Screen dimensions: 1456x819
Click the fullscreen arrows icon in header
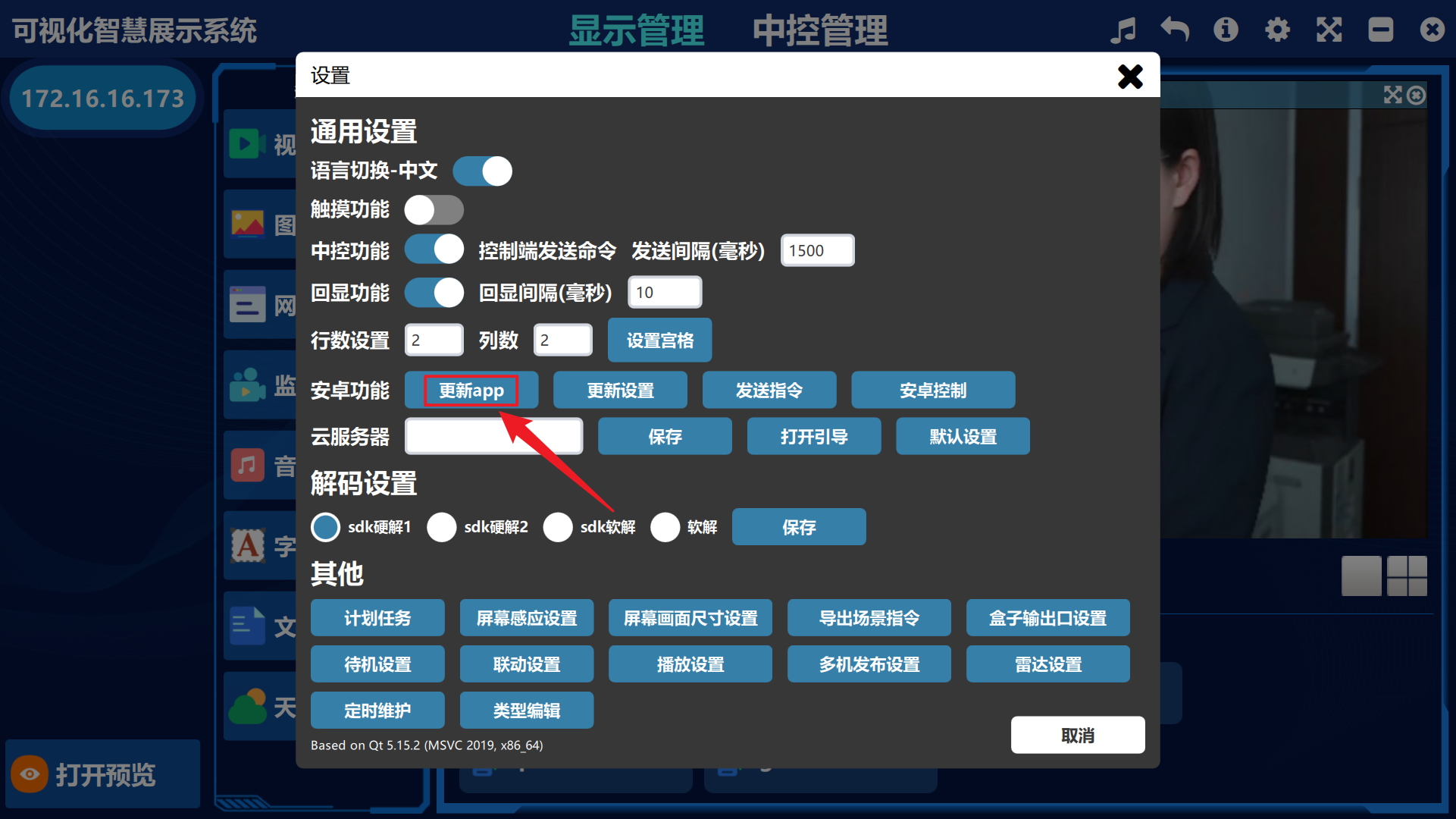point(1329,30)
